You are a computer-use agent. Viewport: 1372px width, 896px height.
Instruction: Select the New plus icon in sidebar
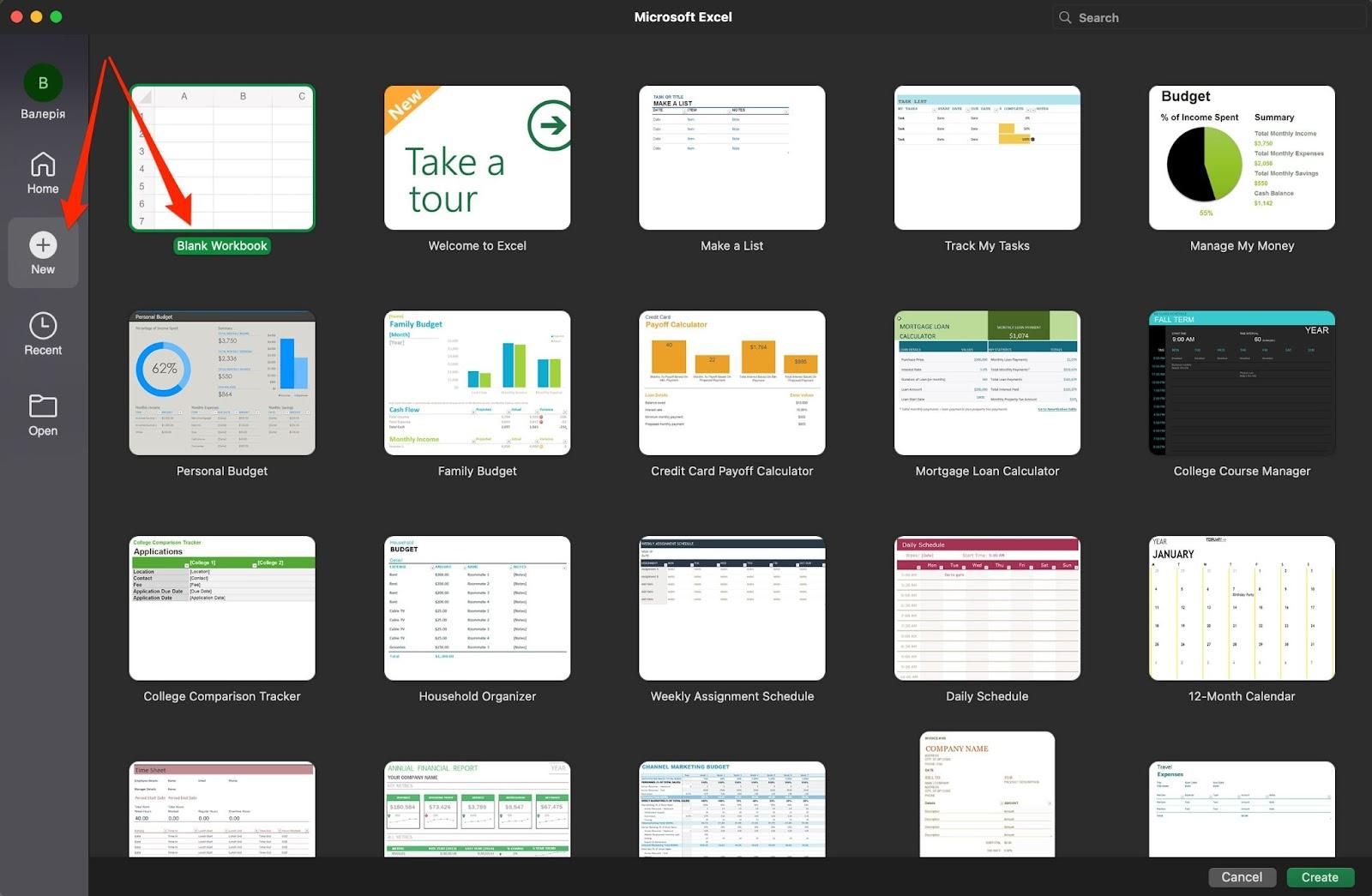43,245
